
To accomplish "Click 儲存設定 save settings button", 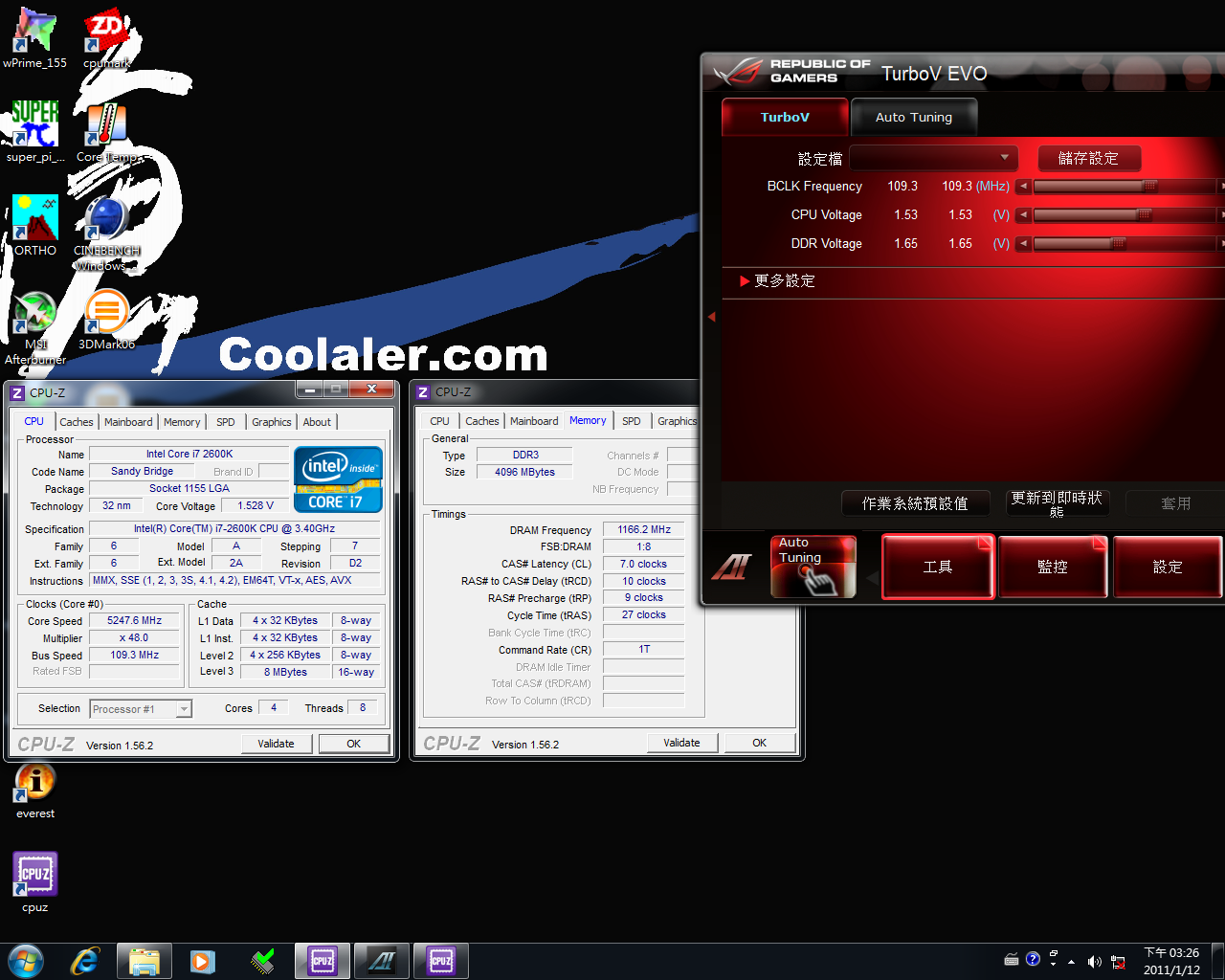I will (x=1087, y=158).
